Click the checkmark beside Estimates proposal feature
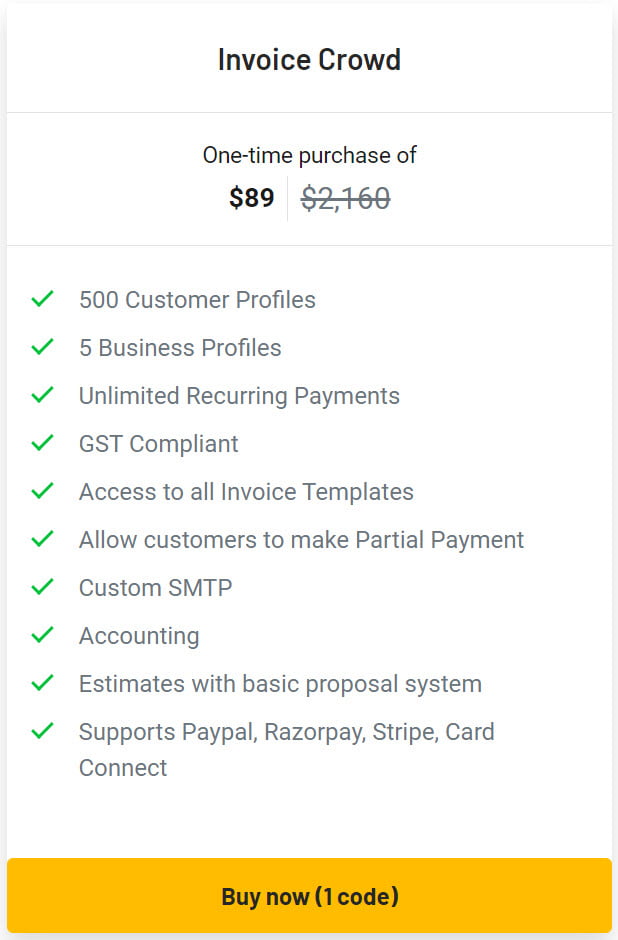 [42, 681]
